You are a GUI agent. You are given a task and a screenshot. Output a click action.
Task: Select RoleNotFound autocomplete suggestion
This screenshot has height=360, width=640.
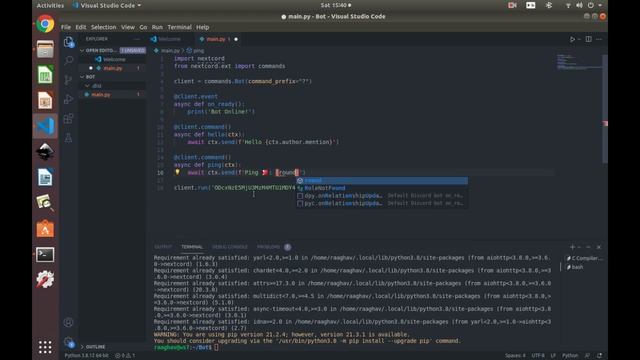tap(382, 188)
